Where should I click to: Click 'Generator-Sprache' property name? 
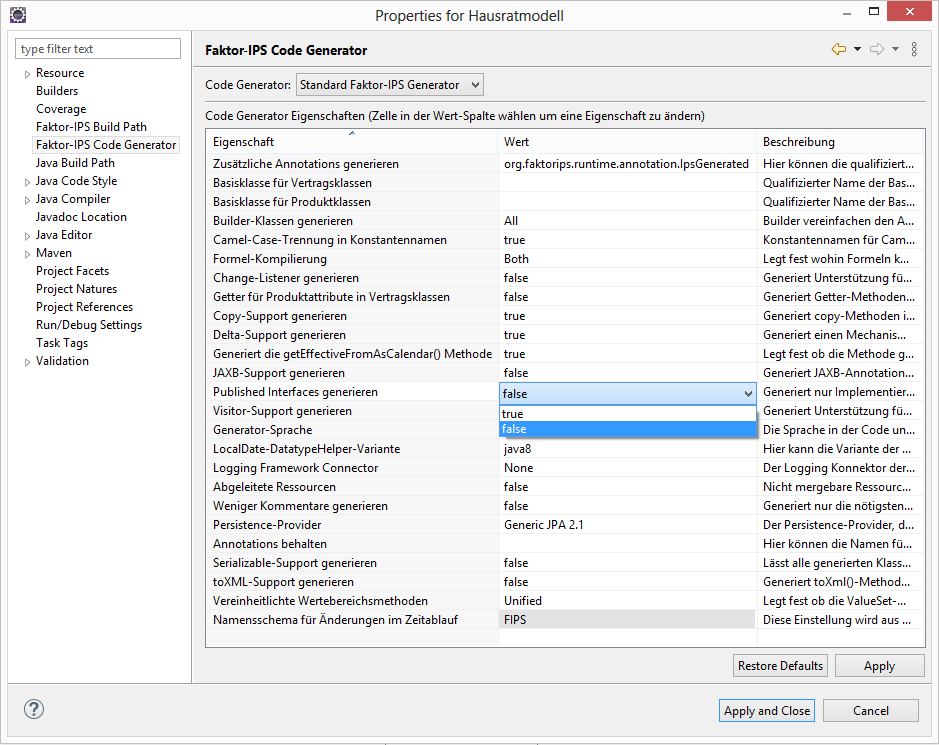pos(262,430)
